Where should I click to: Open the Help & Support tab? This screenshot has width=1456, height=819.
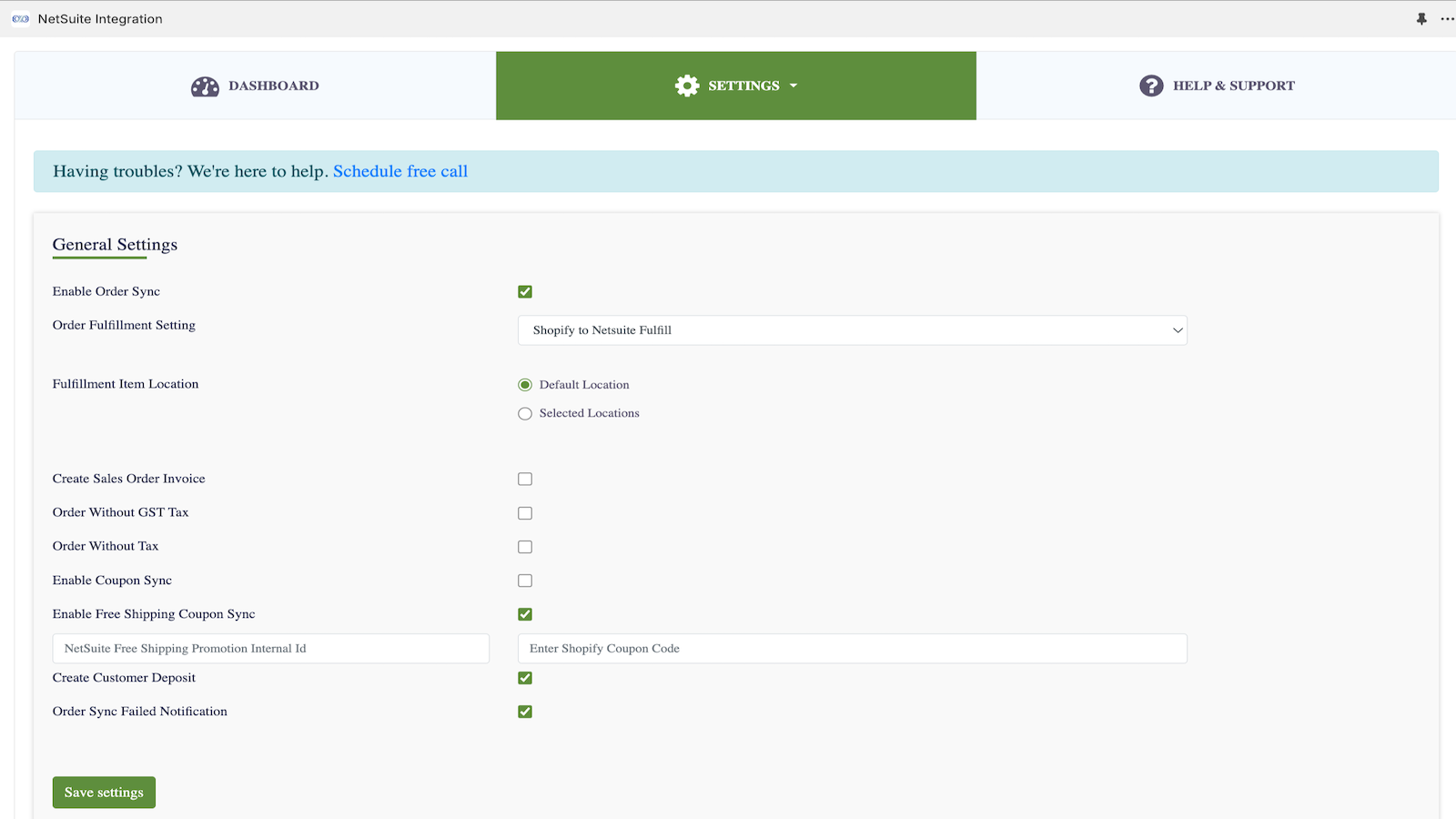(x=1217, y=86)
